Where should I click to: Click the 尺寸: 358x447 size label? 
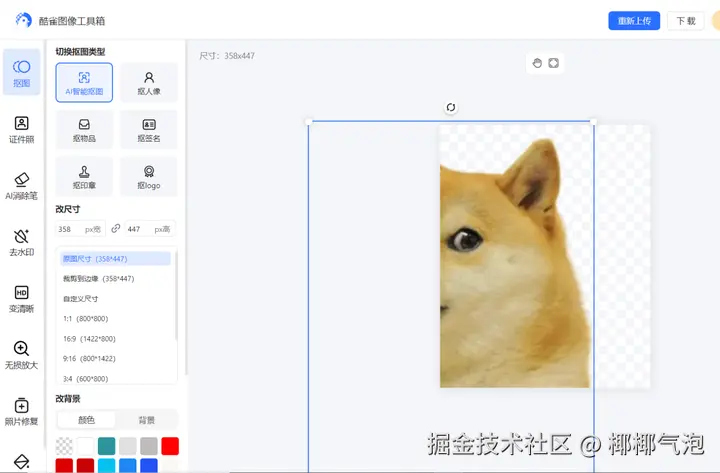227,56
